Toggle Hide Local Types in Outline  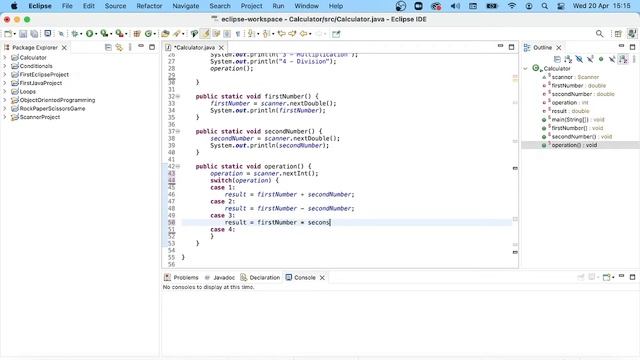(612, 60)
